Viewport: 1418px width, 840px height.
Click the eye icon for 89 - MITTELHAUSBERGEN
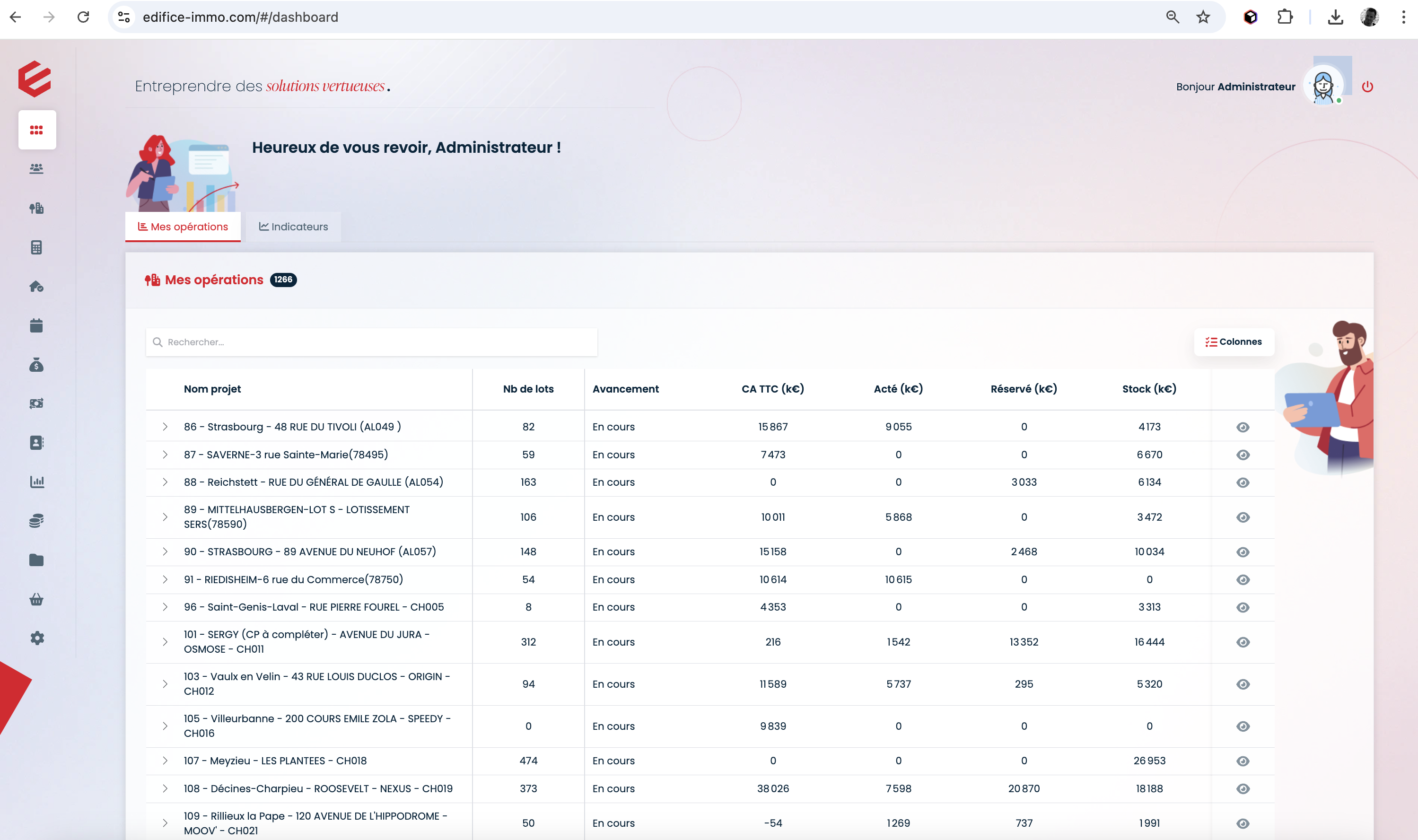(x=1243, y=517)
